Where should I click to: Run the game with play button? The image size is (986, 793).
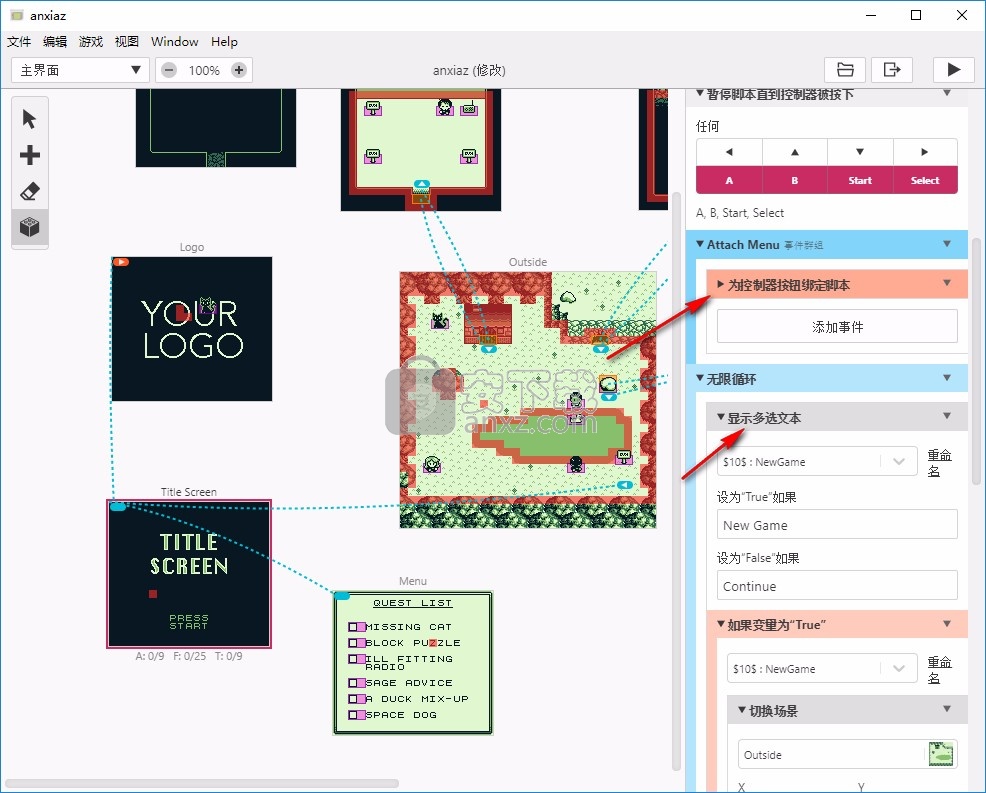click(953, 69)
